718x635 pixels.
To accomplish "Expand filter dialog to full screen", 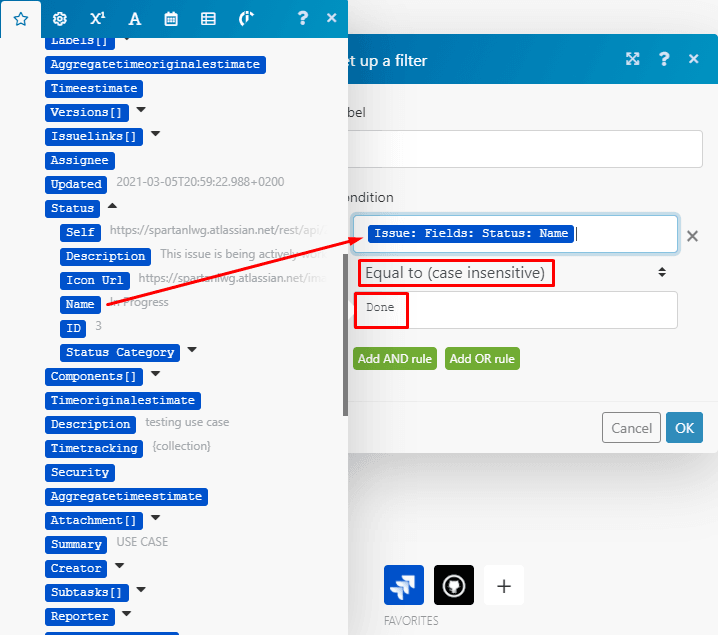I will [x=632, y=59].
